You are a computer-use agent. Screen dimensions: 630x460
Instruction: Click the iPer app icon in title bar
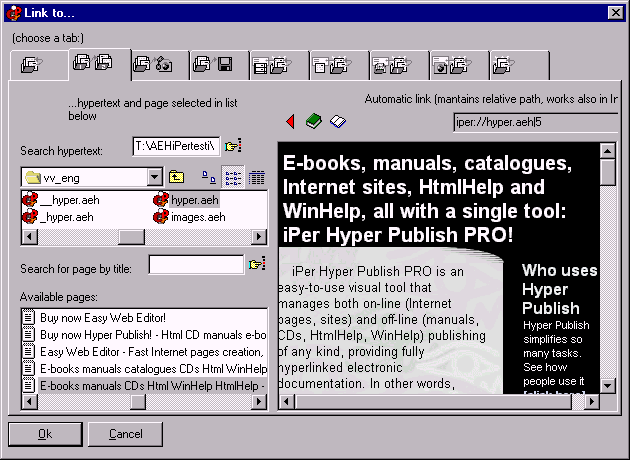pos(14,13)
